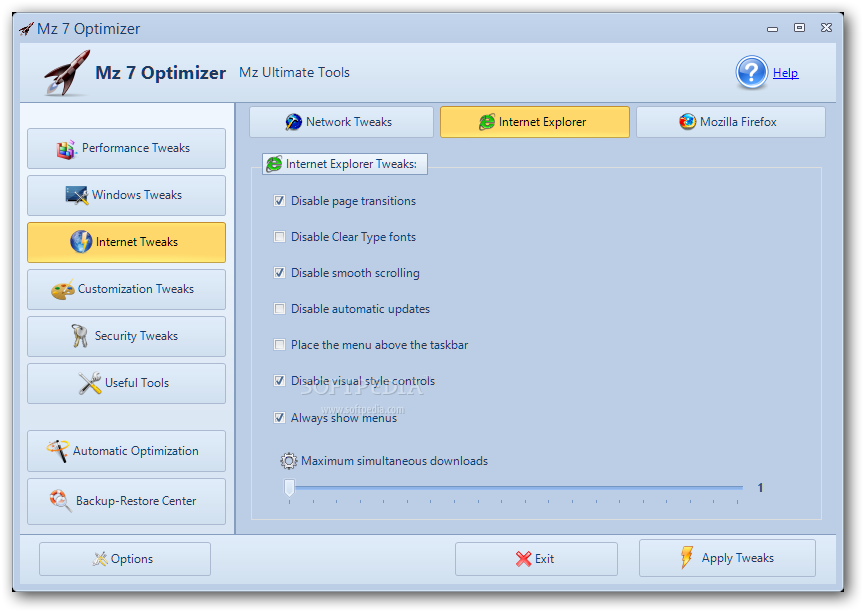
Task: Click the Internet Explorer Tweaks group label
Action: click(345, 164)
